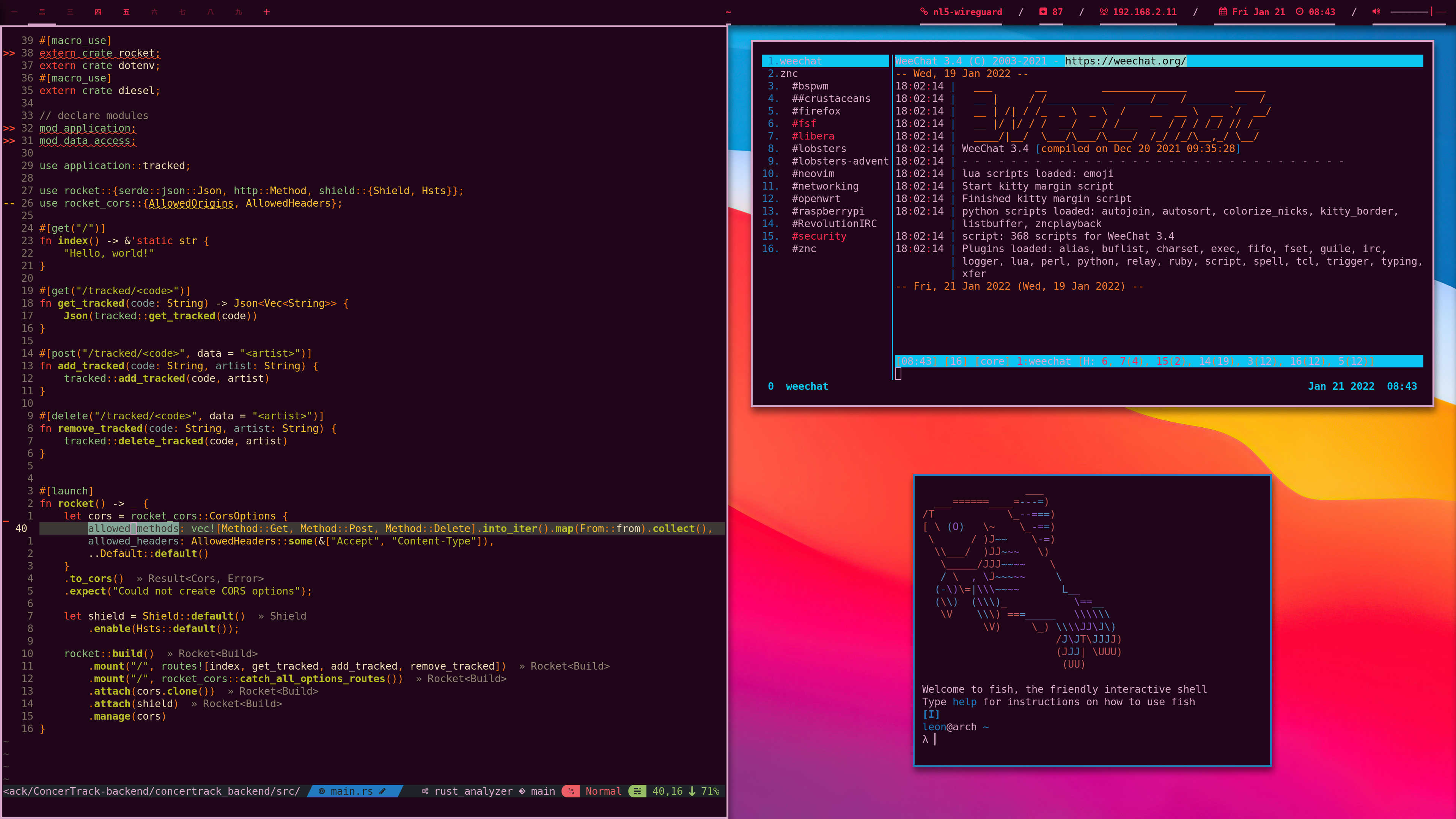Viewport: 1456px width, 819px height.
Task: Open the ##crustaceans channel buffer
Action: click(x=830, y=98)
